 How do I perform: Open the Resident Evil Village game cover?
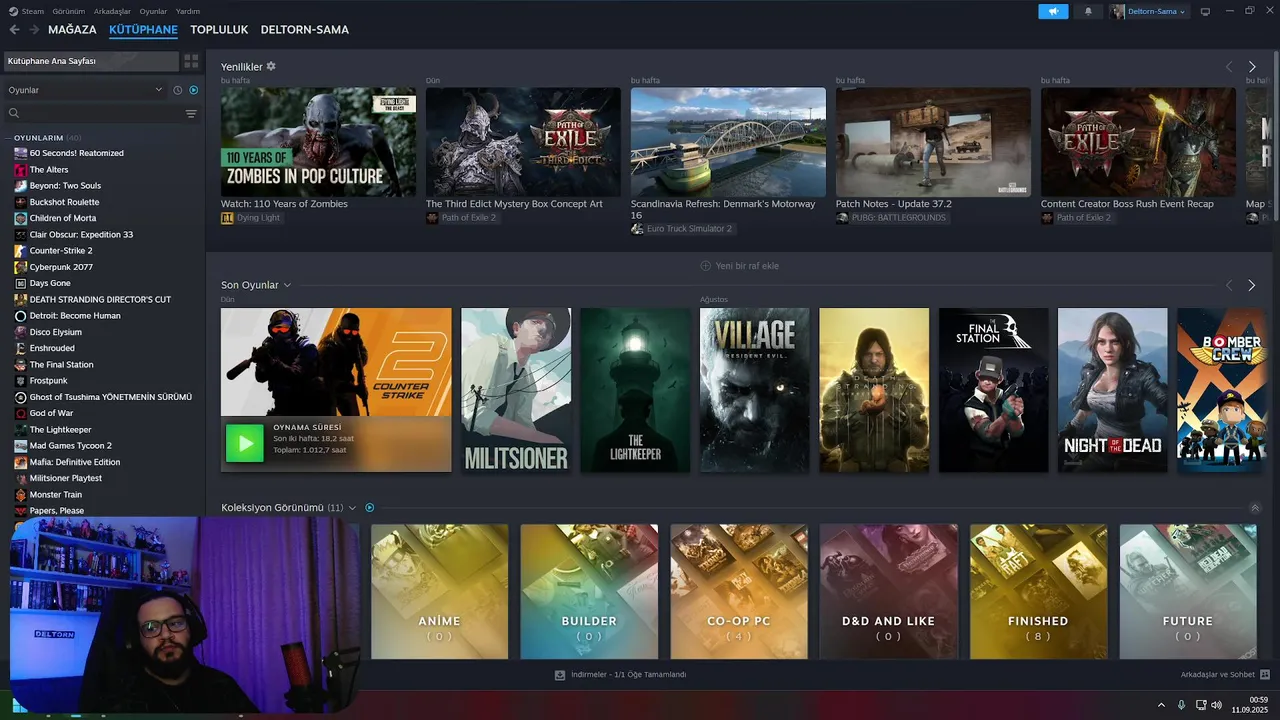coord(755,390)
